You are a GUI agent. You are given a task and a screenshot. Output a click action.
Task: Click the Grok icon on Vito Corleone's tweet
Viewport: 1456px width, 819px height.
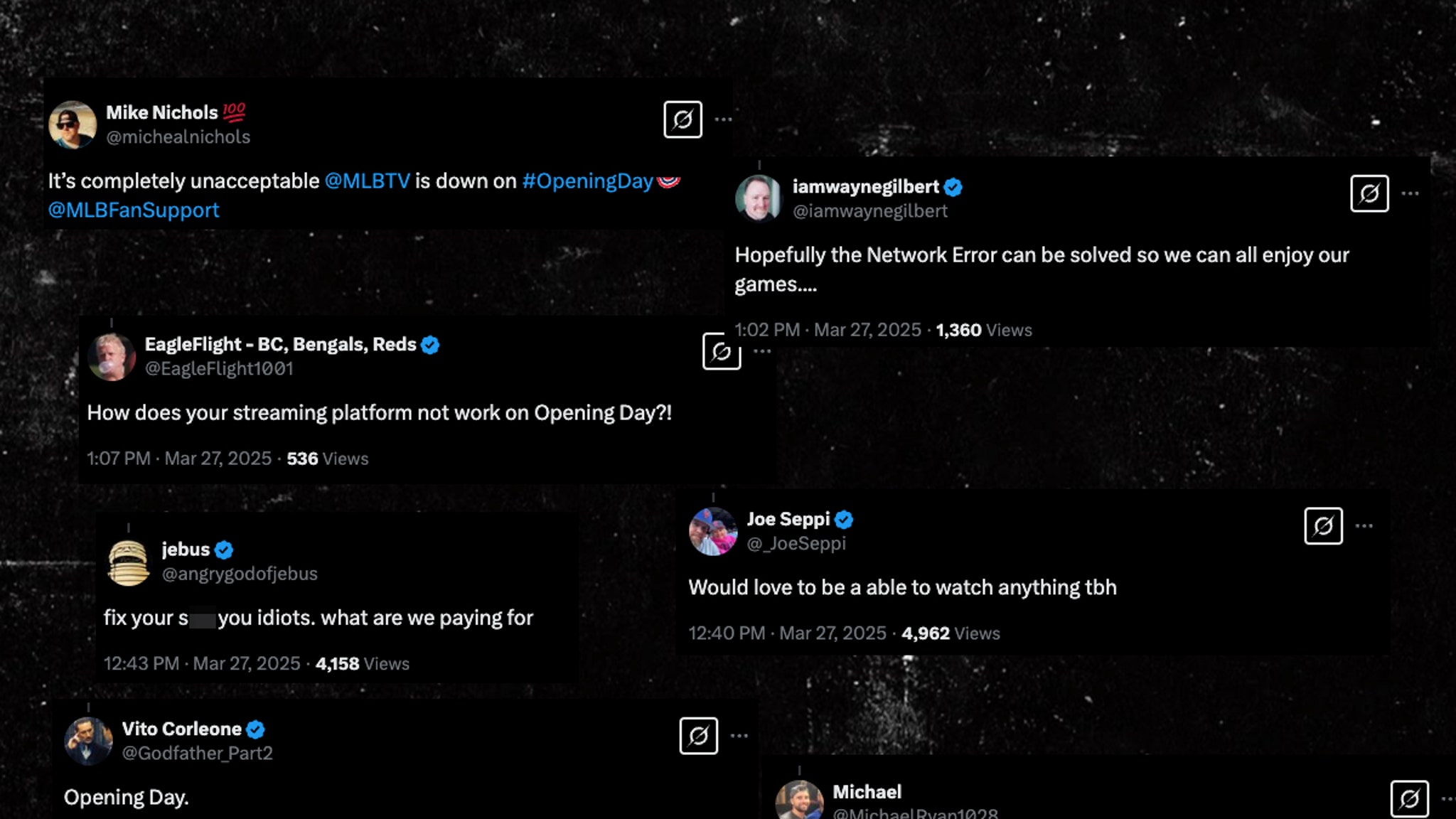(x=698, y=736)
